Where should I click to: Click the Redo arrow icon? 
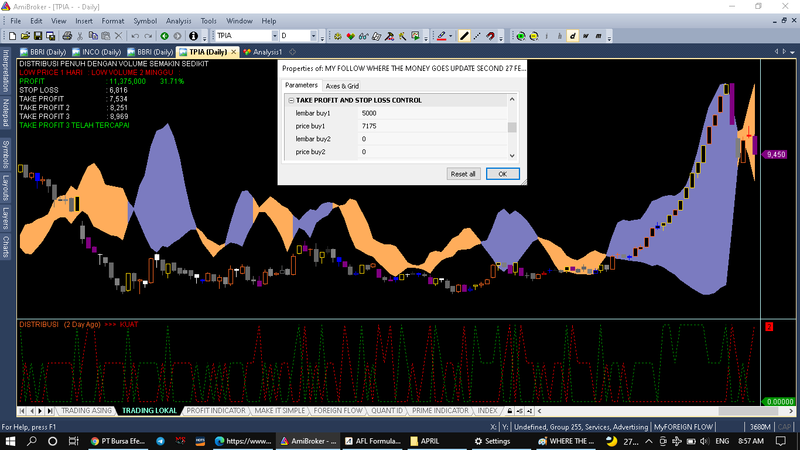pos(148,36)
